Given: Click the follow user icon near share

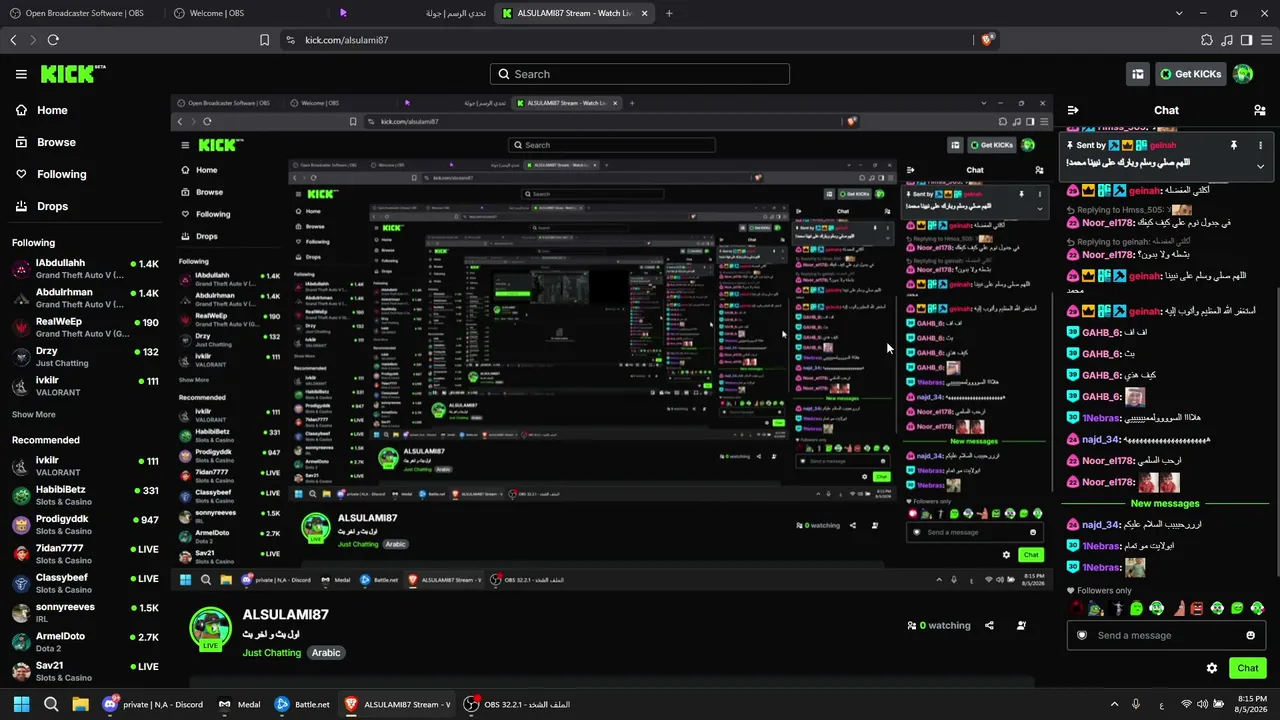Looking at the screenshot, I should (1021, 626).
